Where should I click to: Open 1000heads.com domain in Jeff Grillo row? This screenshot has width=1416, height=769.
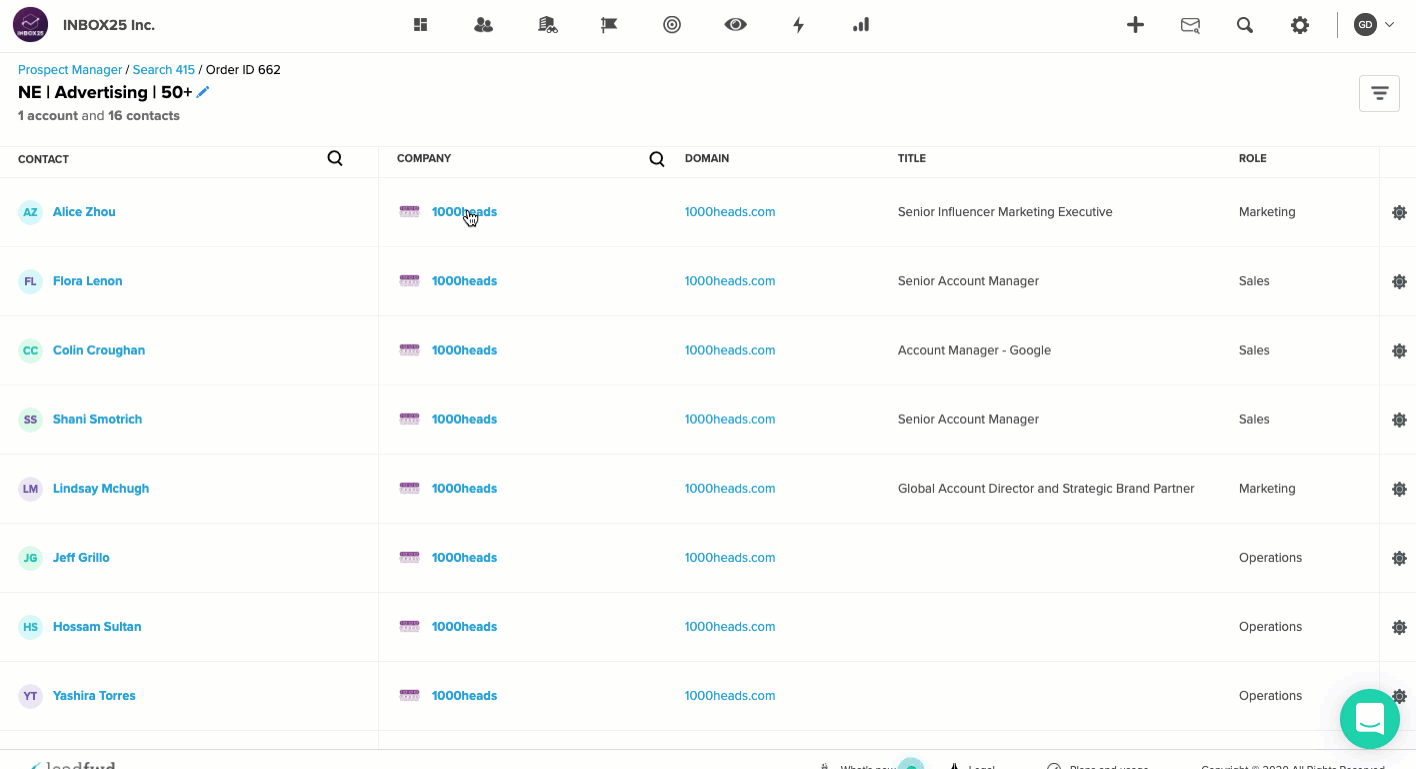tap(730, 557)
